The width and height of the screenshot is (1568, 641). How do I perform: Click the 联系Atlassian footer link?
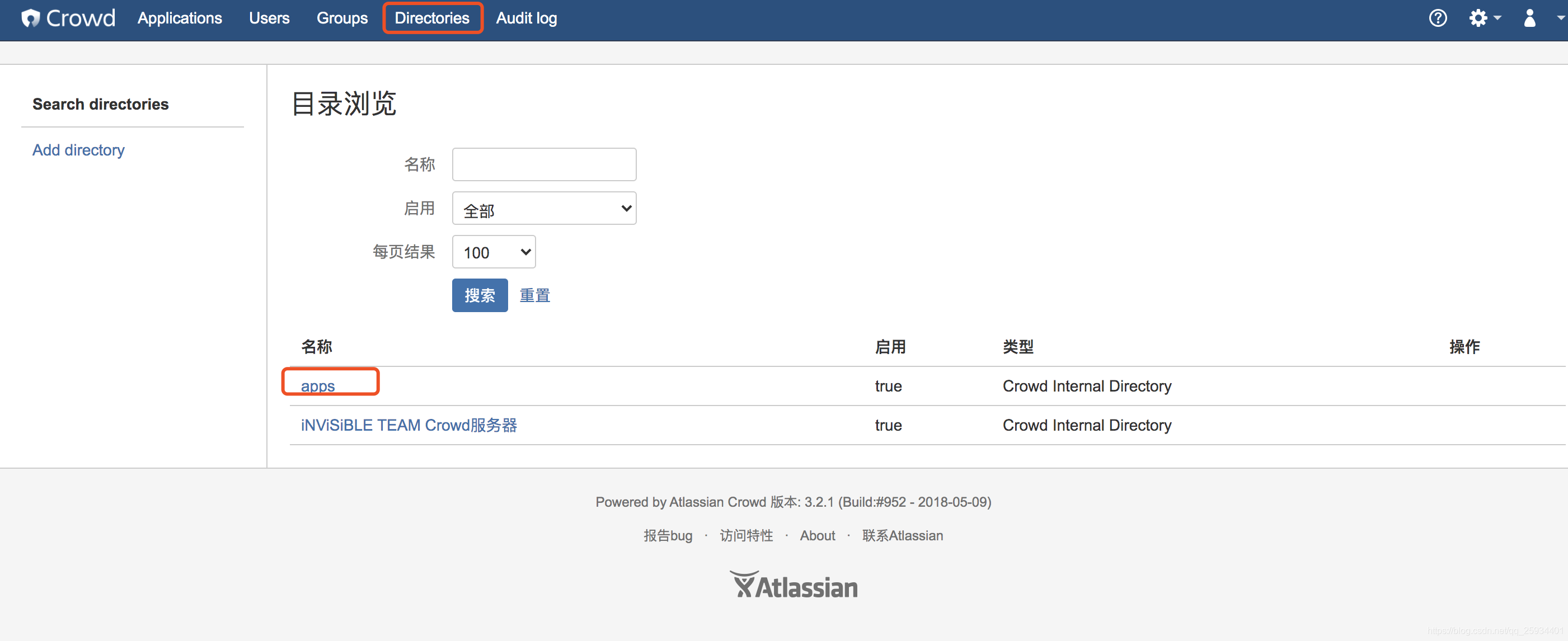click(903, 535)
